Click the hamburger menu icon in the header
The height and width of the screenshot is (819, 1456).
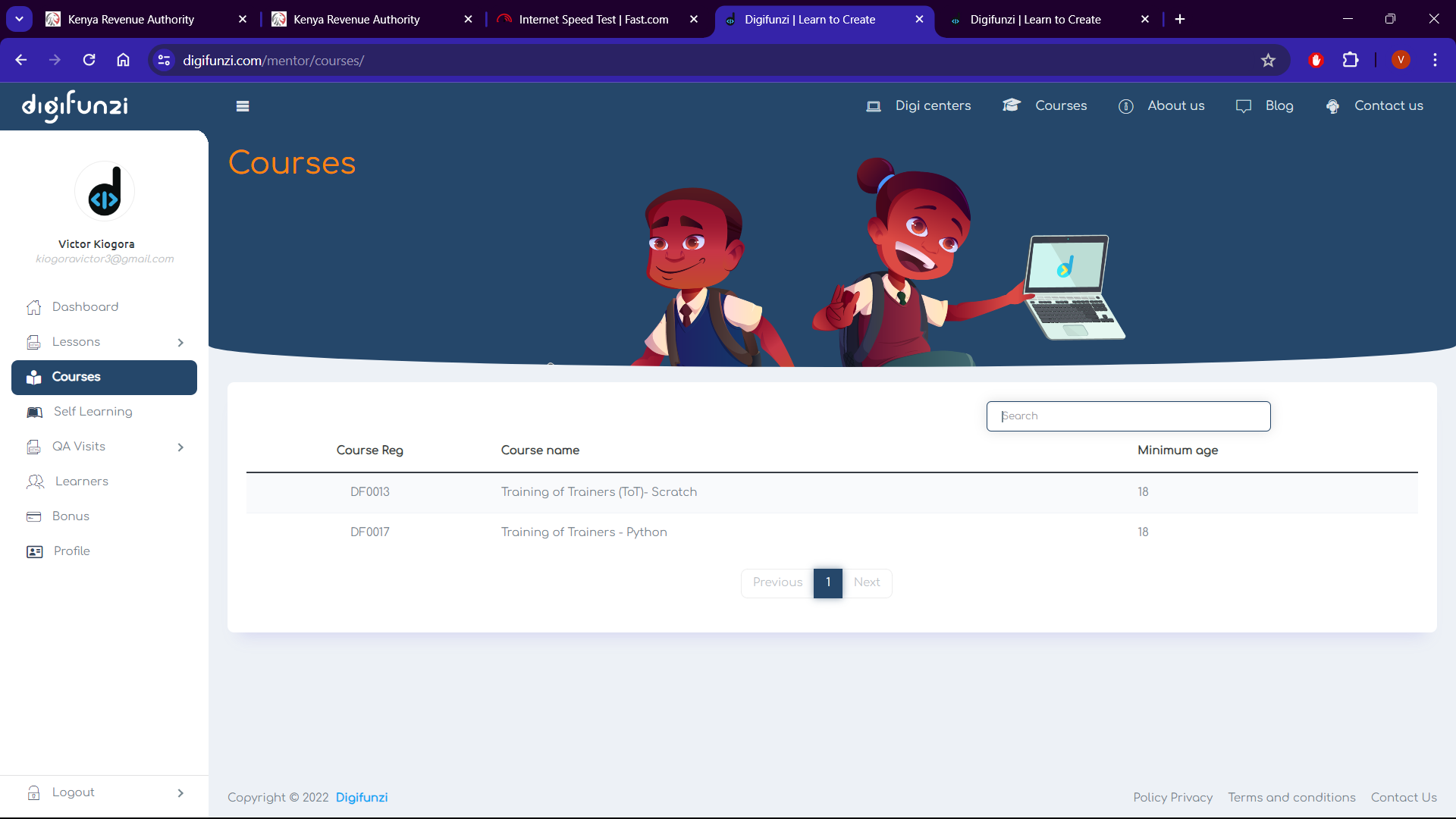click(243, 106)
